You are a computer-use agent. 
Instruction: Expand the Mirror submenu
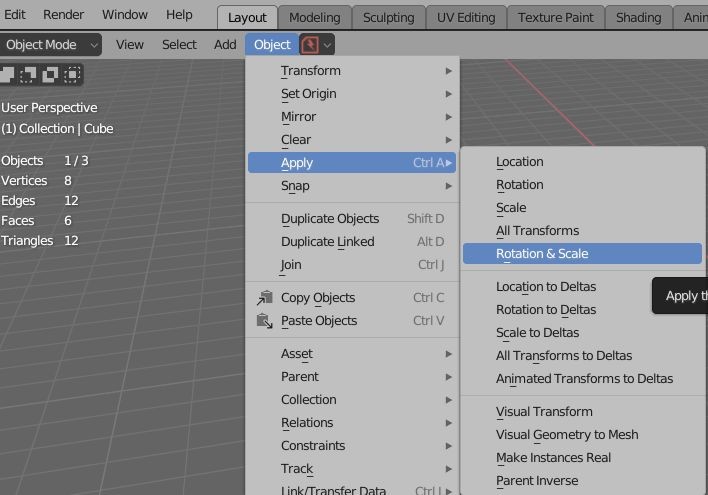tap(352, 117)
